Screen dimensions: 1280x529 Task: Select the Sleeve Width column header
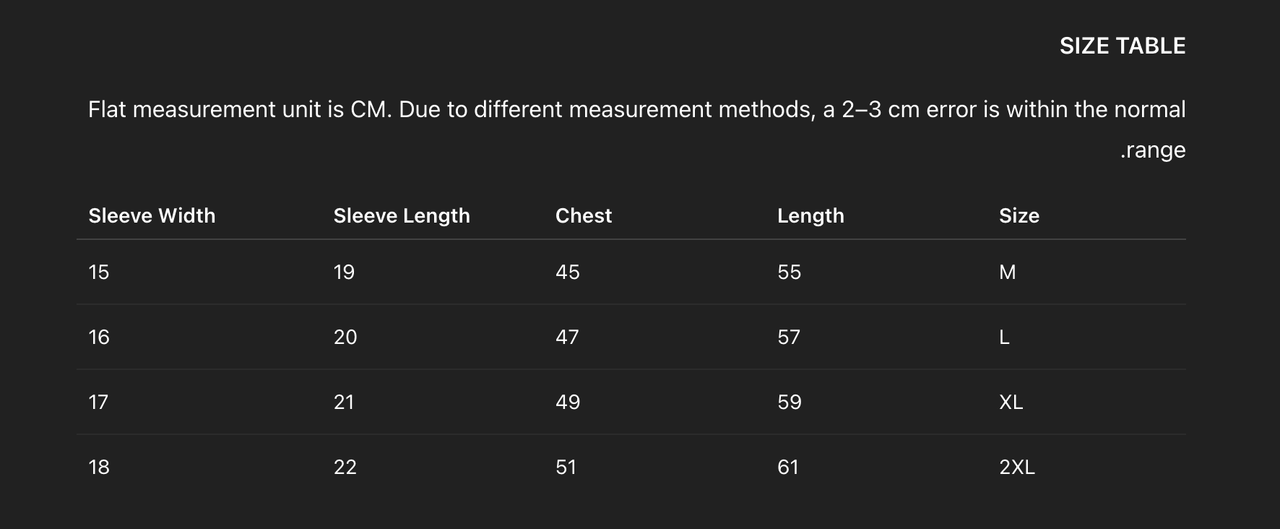point(152,216)
